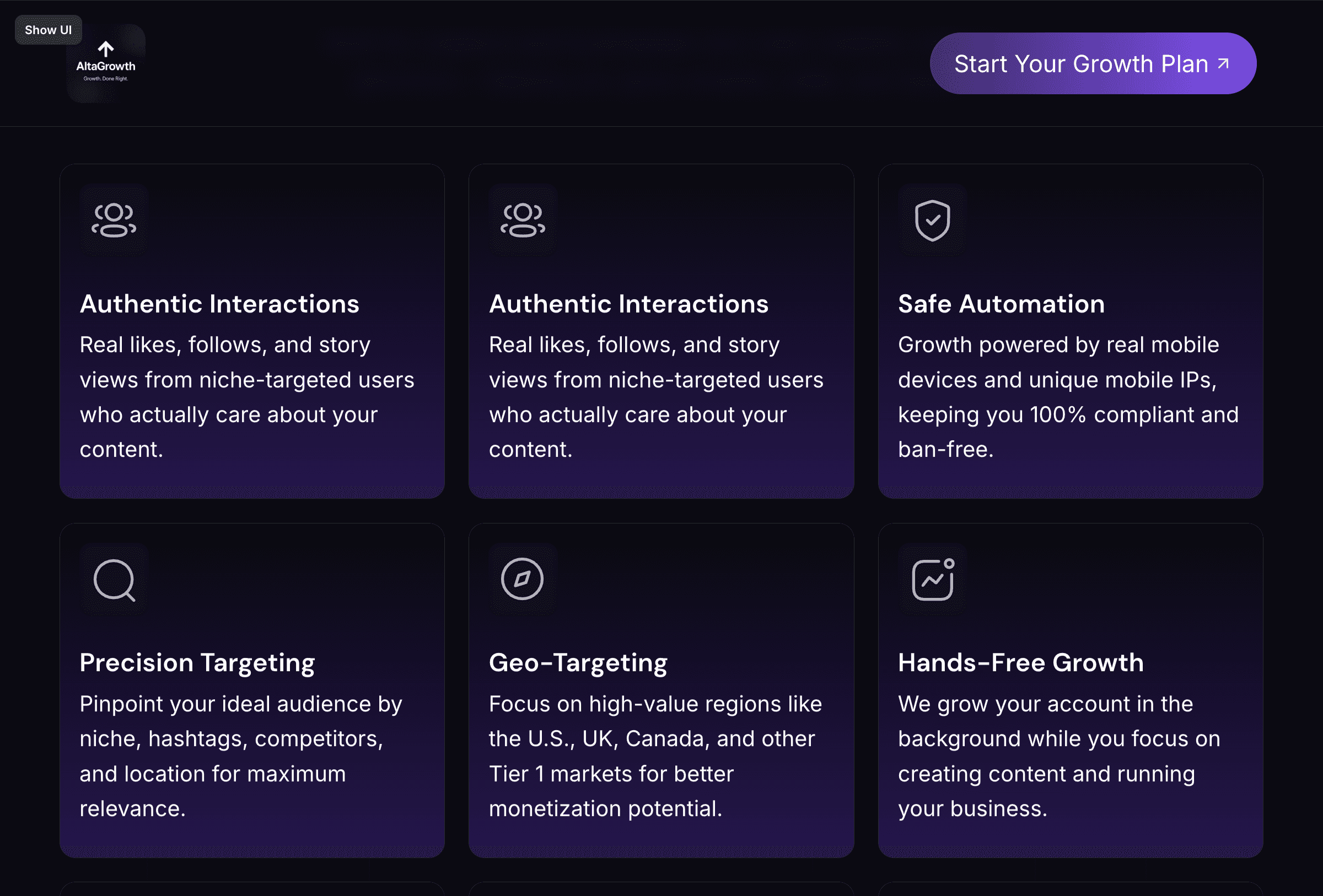Click the Show UI button

pyautogui.click(x=48, y=30)
